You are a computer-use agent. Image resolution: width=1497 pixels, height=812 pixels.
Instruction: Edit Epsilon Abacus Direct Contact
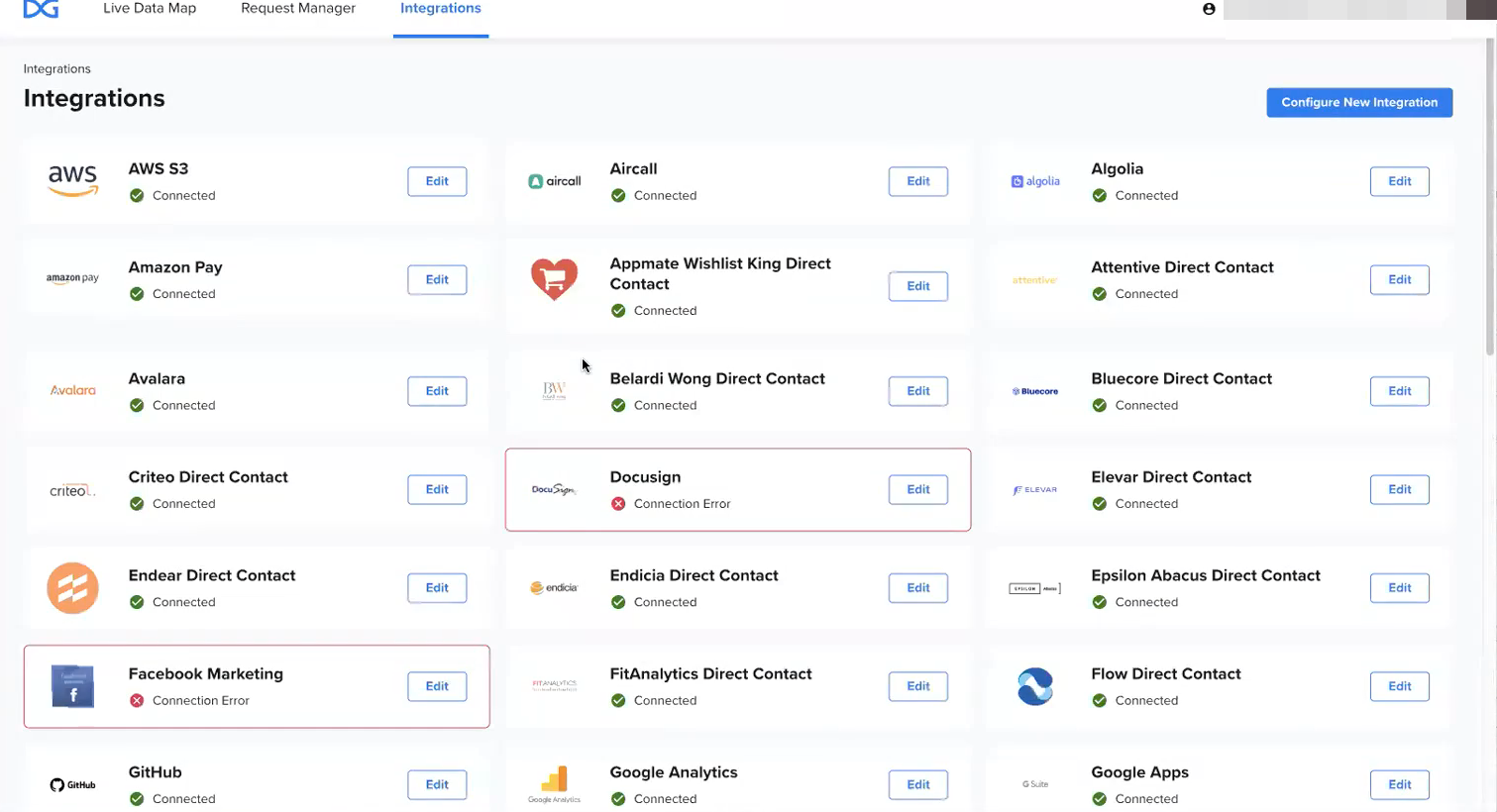[1400, 587]
